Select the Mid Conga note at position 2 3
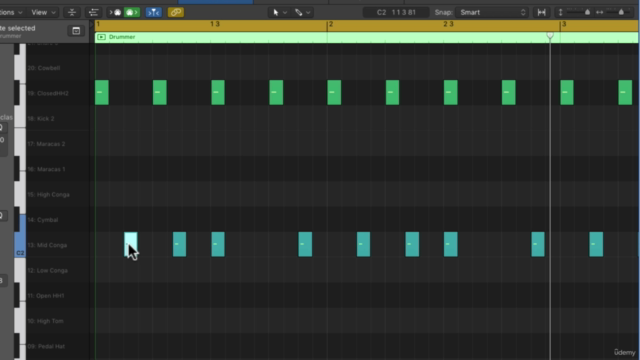Screen dimensions: 640x360 coord(451,244)
